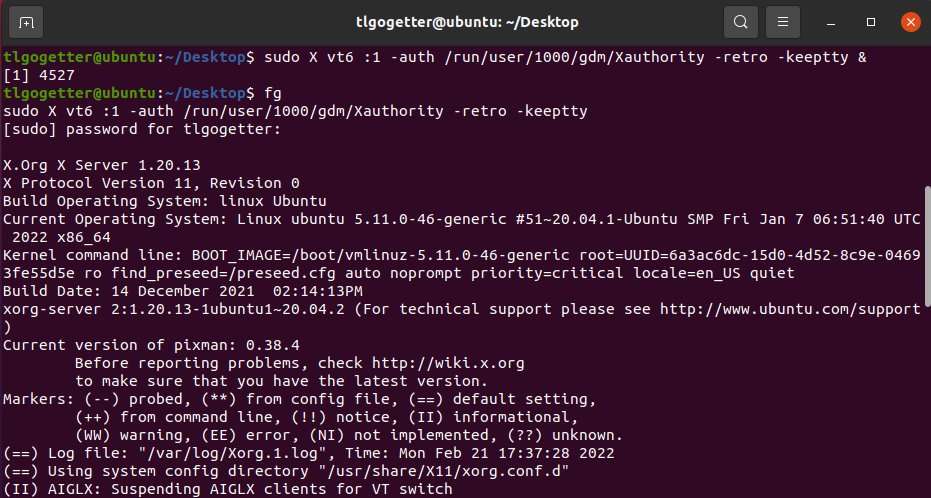931x498 pixels.
Task: Open a new terminal tab
Action: click(26, 23)
